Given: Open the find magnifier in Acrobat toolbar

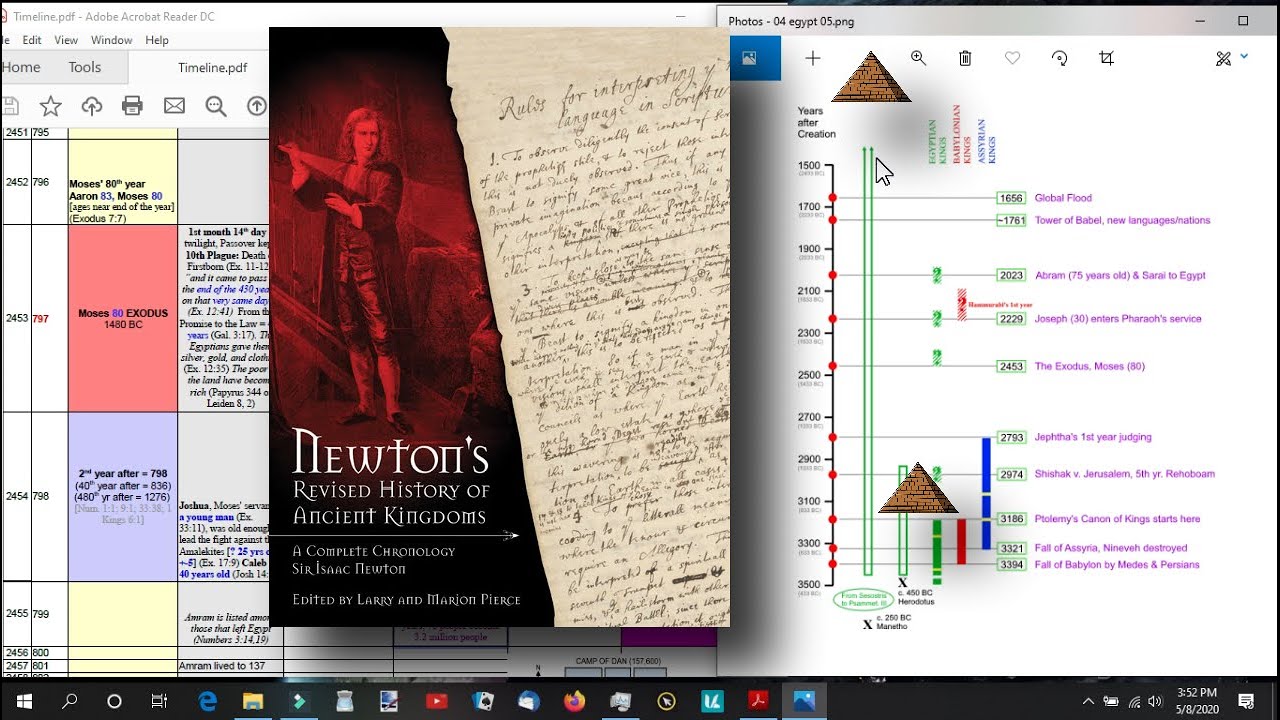Looking at the screenshot, I should point(216,105).
